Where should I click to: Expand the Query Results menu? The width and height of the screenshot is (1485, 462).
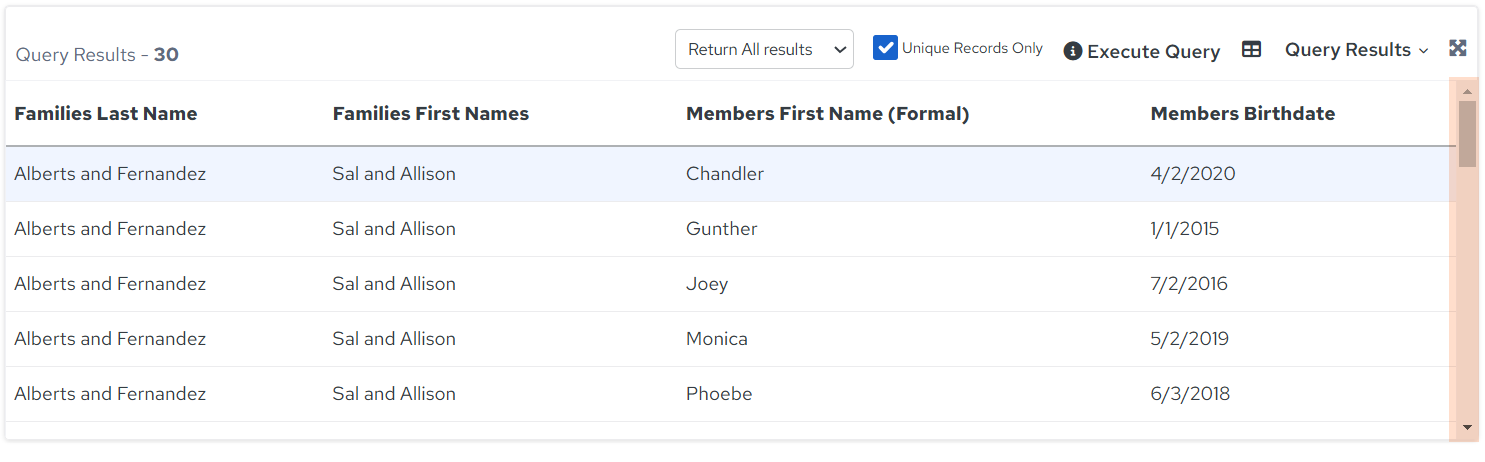[1356, 50]
